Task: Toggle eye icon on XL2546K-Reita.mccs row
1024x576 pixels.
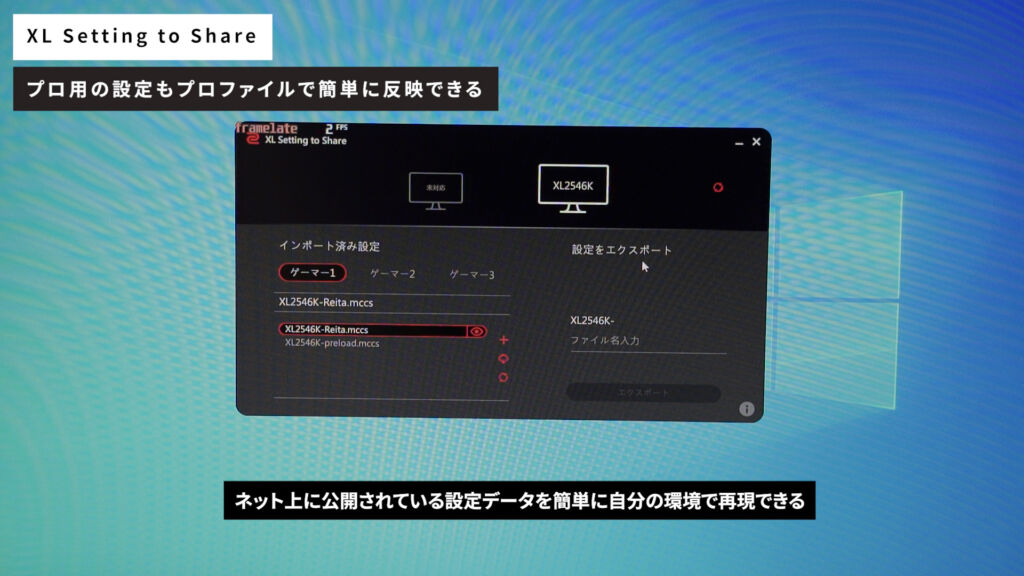Action: [x=477, y=332]
